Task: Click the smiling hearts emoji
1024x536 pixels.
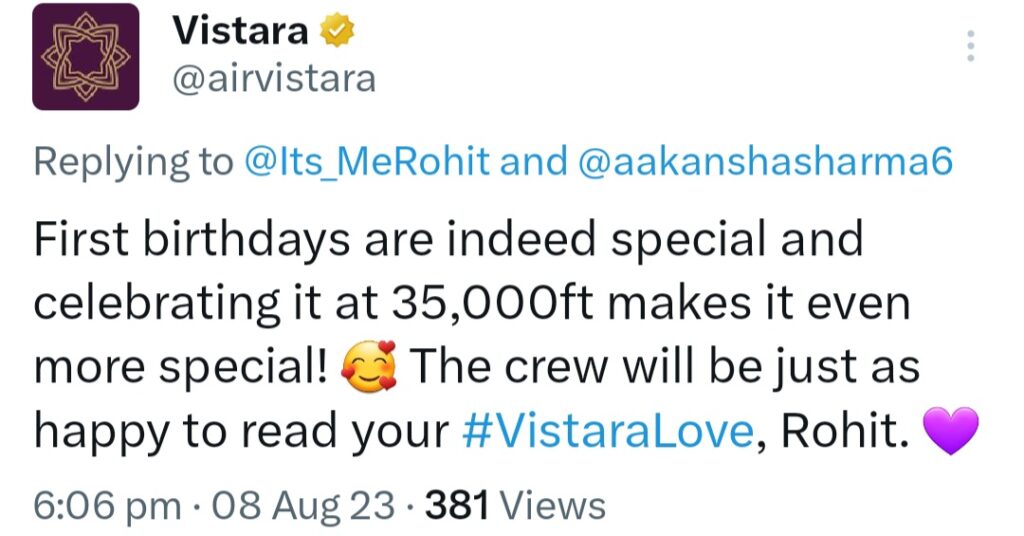Action: [370, 366]
